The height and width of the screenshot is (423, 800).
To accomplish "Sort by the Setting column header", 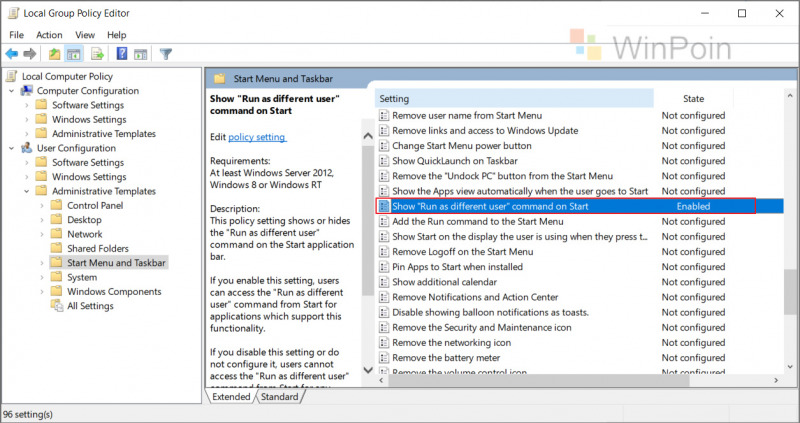I will [514, 98].
